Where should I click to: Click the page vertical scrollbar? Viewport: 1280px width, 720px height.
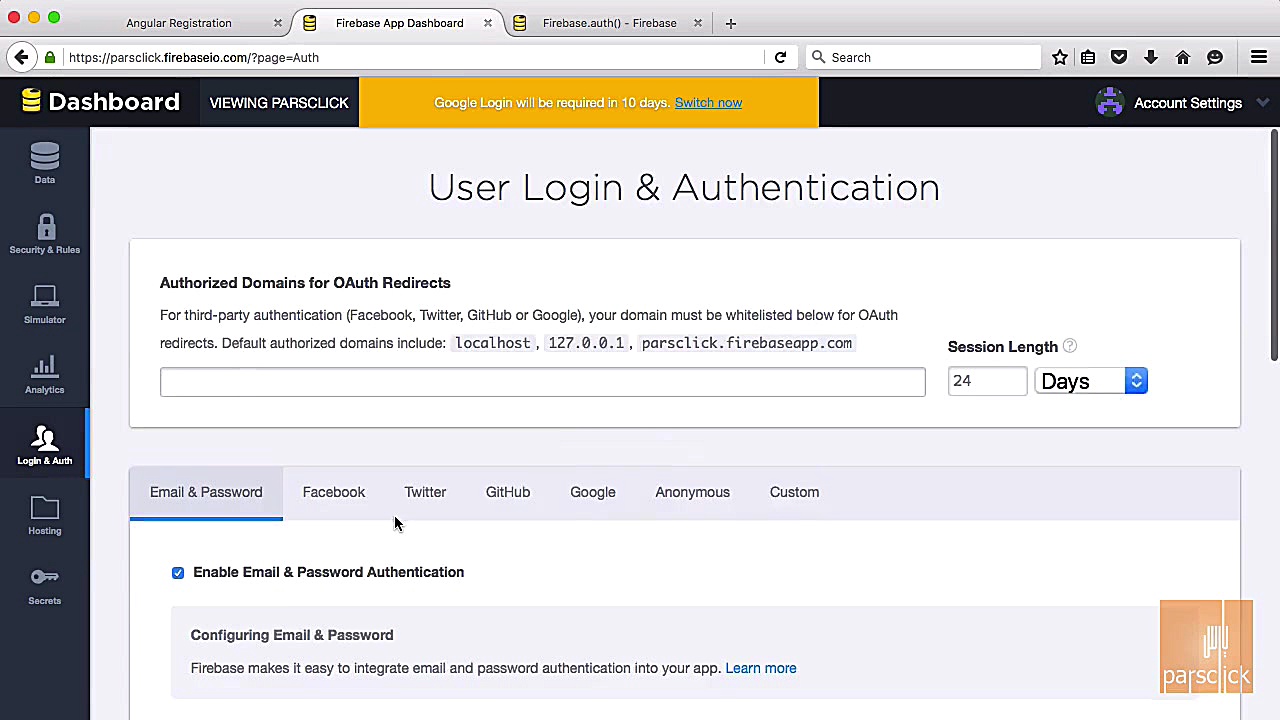[1274, 245]
